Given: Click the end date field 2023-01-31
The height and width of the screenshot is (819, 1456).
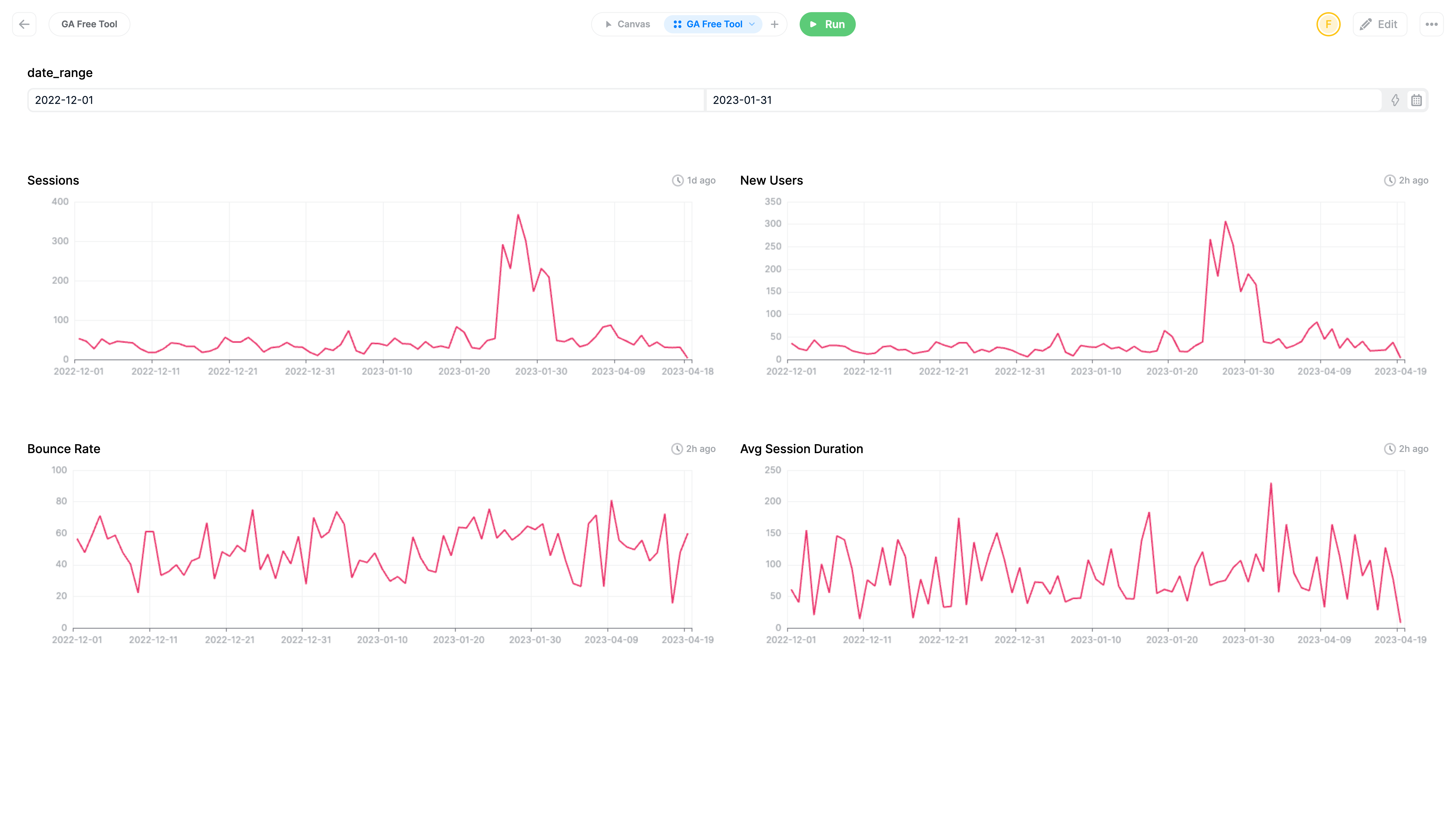Looking at the screenshot, I should pyautogui.click(x=1043, y=100).
